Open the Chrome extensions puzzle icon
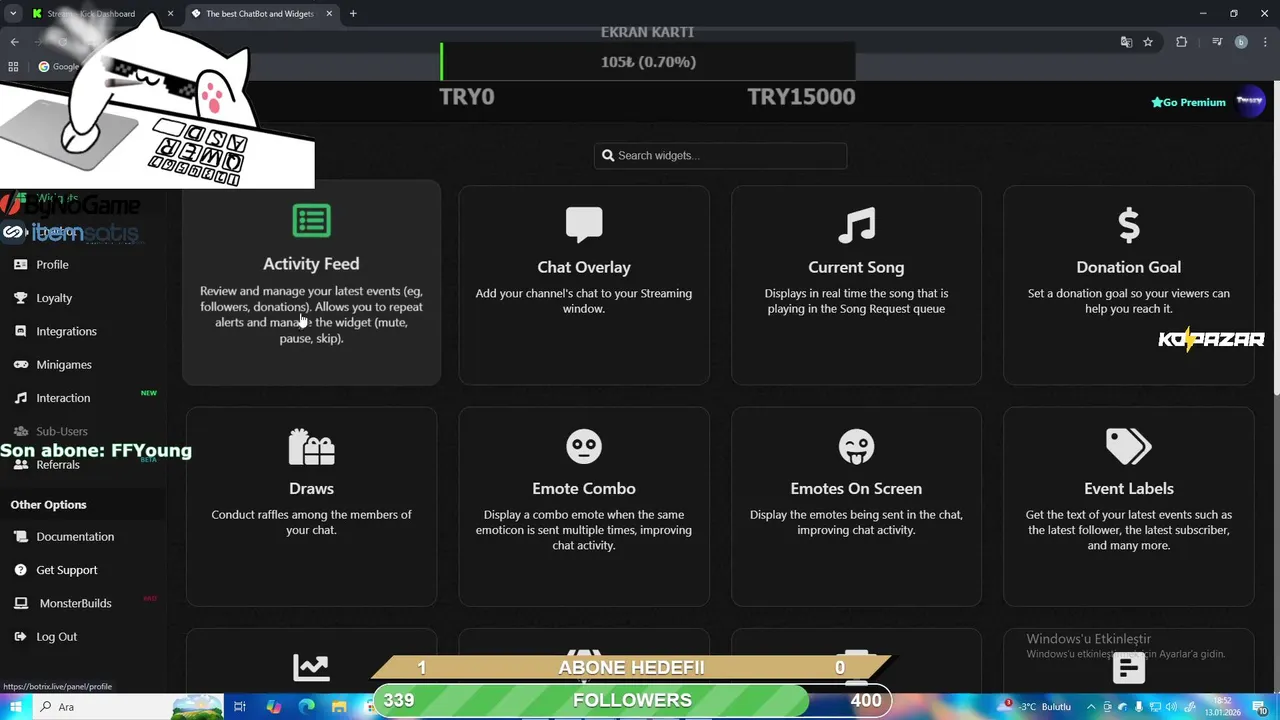 pos(1181,42)
